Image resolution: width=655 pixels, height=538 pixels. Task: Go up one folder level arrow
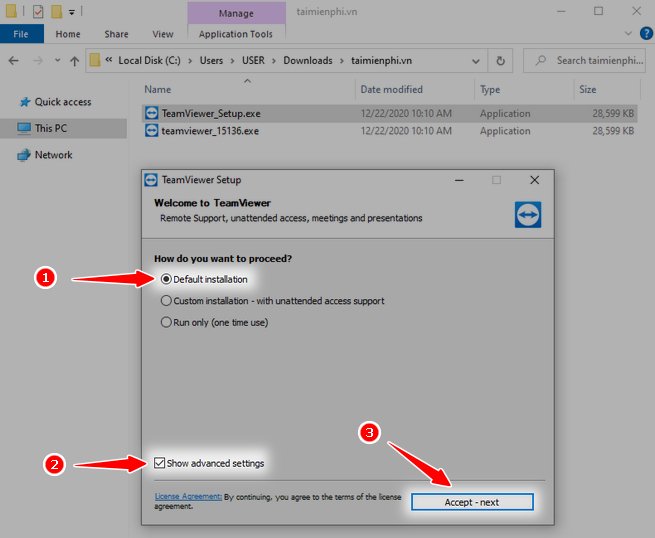(74, 61)
